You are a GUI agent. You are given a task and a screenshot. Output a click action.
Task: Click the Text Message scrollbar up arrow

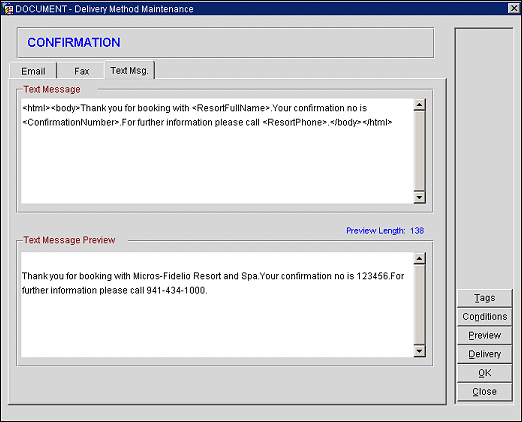419,105
